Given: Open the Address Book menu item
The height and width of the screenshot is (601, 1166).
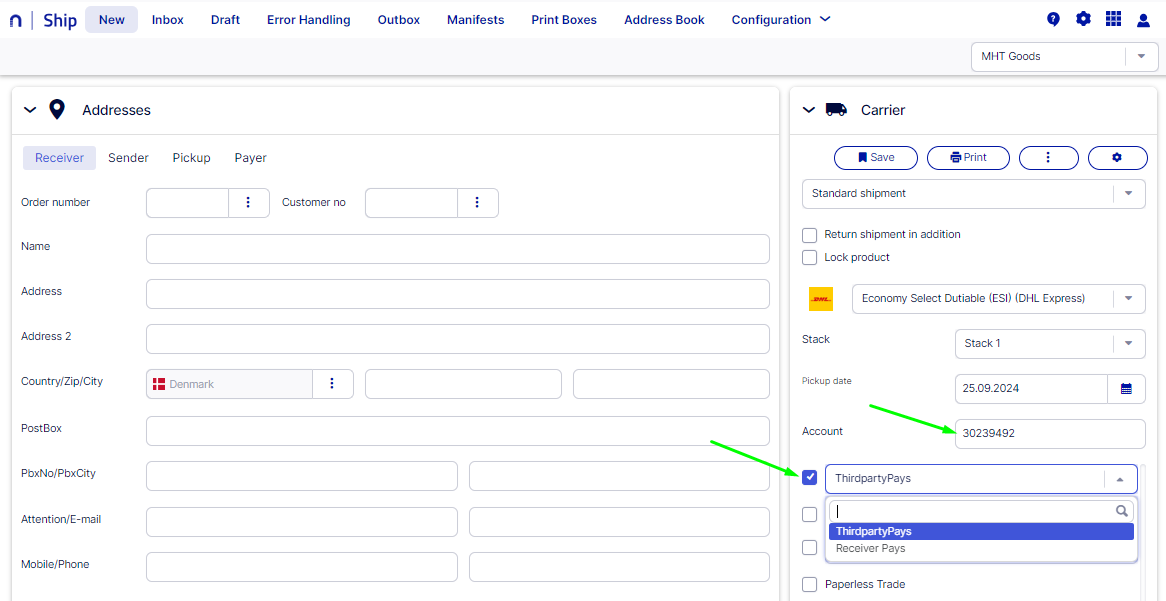Looking at the screenshot, I should pyautogui.click(x=664, y=20).
